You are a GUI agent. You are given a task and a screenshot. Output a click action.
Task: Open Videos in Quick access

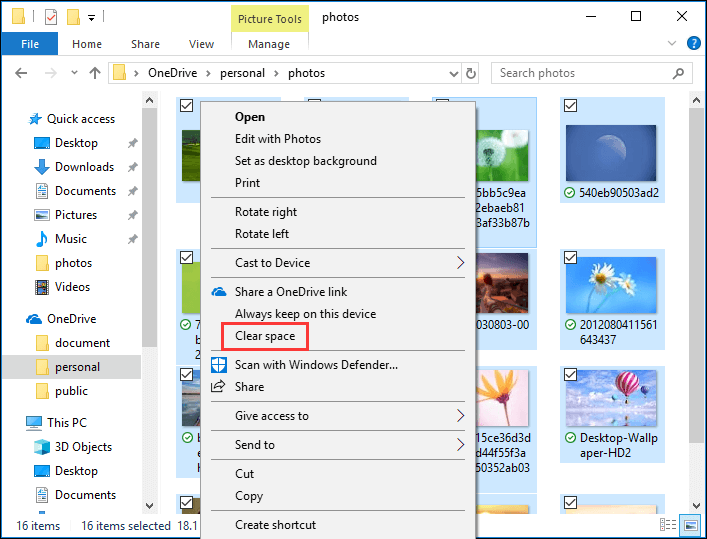pos(72,287)
